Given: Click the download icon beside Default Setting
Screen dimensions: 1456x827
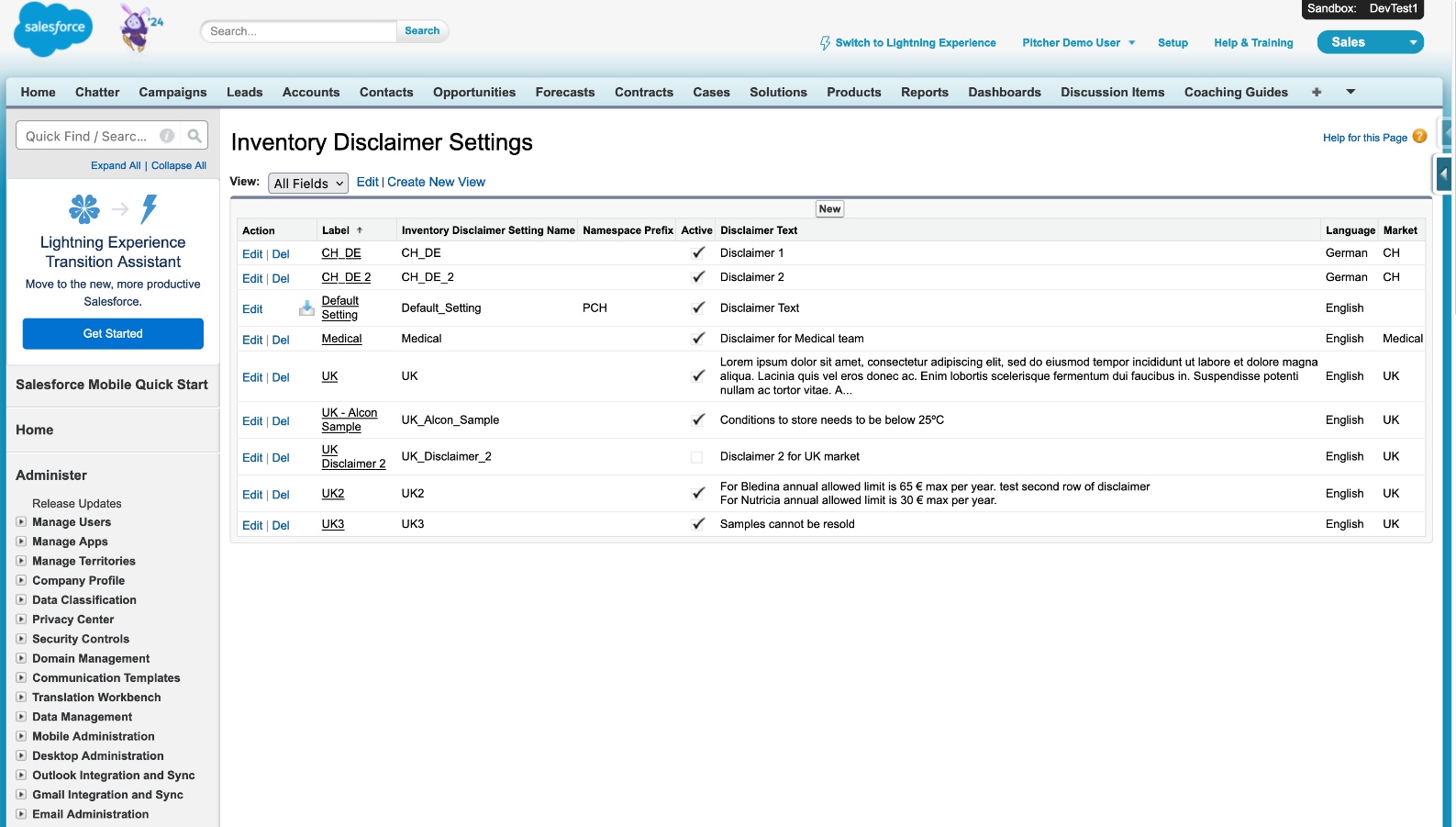Looking at the screenshot, I should click(x=306, y=308).
